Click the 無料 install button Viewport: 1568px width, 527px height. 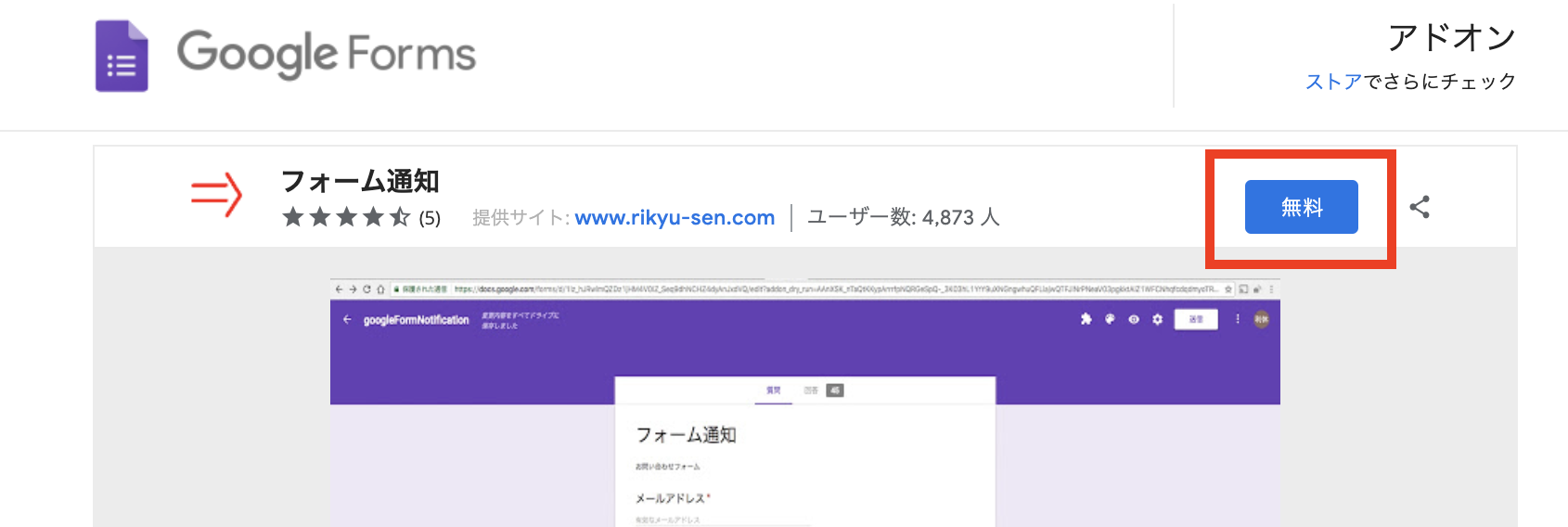pos(1301,207)
